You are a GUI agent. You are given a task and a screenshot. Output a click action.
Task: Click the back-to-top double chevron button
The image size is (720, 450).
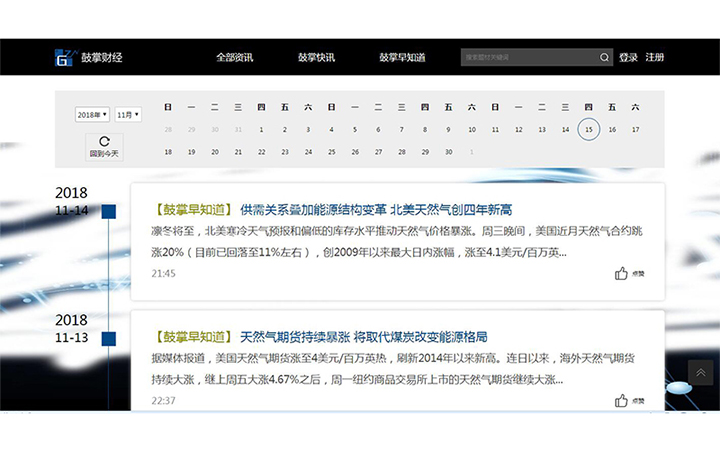[700, 372]
